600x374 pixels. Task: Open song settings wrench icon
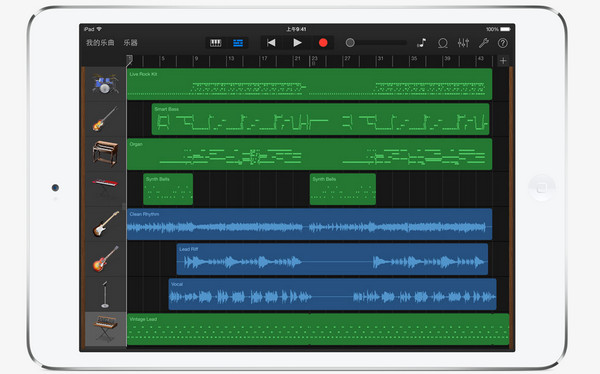coord(484,43)
